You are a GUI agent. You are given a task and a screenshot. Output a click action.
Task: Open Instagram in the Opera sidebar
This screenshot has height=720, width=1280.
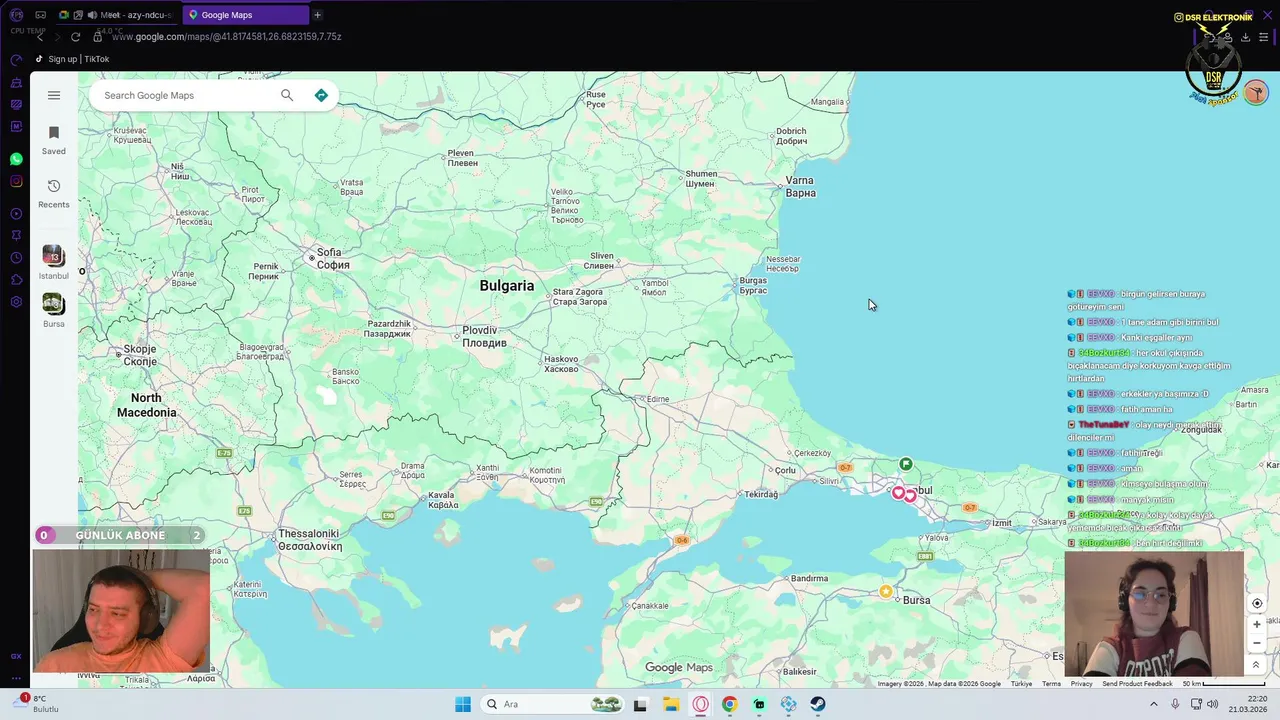[x=16, y=181]
